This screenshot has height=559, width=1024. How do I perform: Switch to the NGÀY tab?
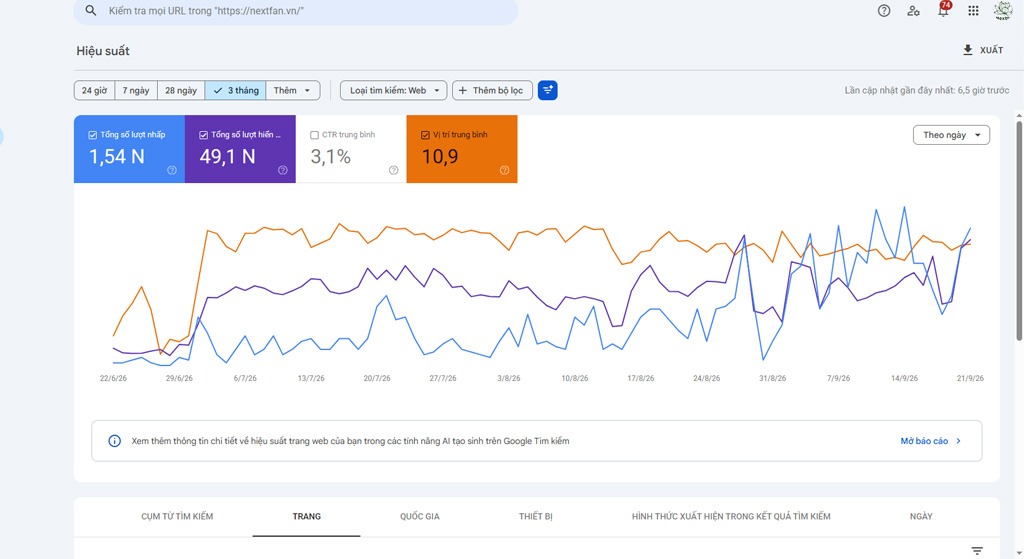click(921, 516)
